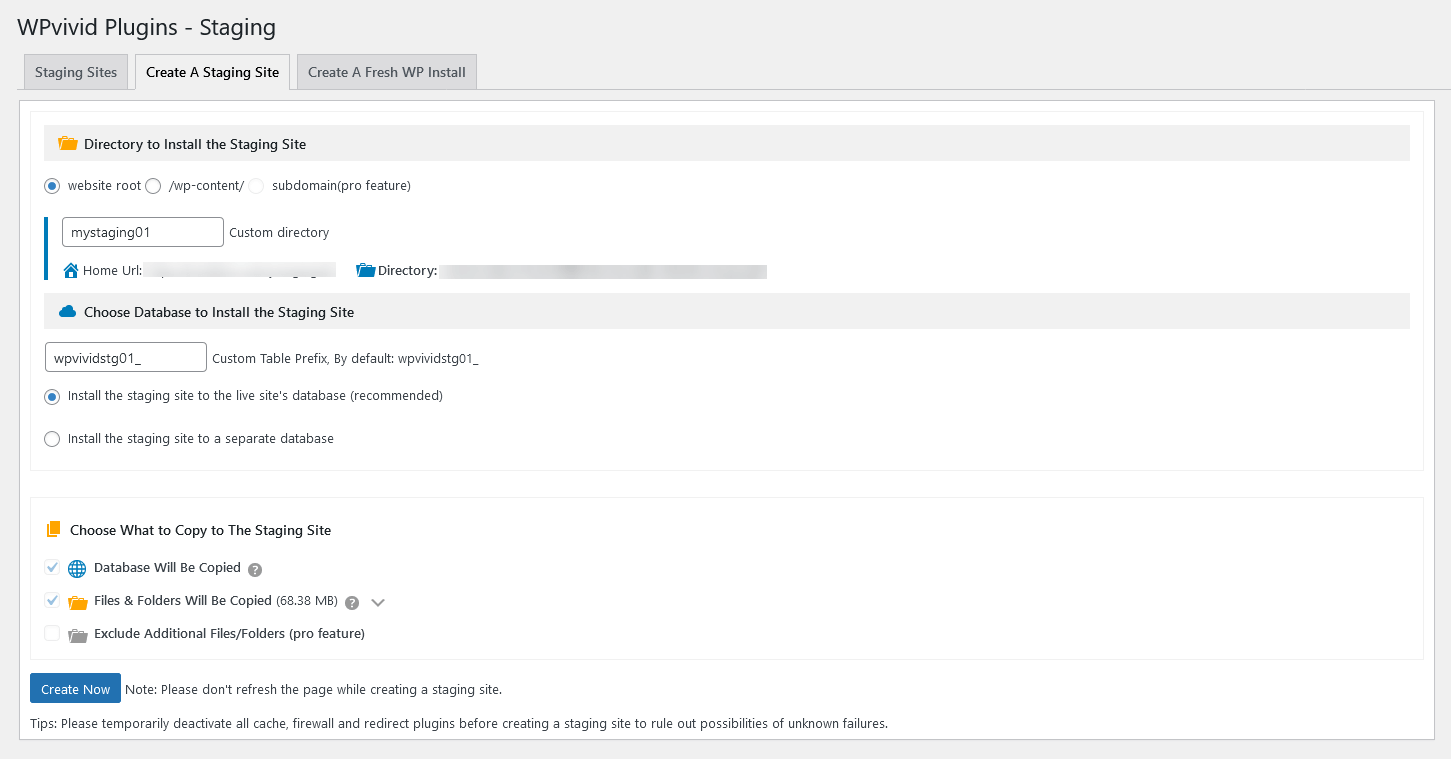Click the cloud icon beside Choose Database heading
This screenshot has width=1451, height=759.
68,312
